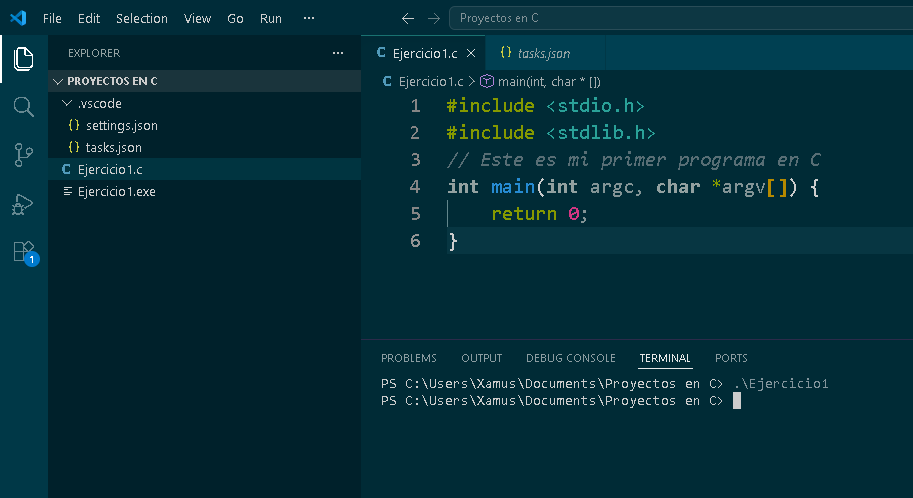This screenshot has height=498, width=913.
Task: Open tasks.json in the explorer tree
Action: click(204, 147)
